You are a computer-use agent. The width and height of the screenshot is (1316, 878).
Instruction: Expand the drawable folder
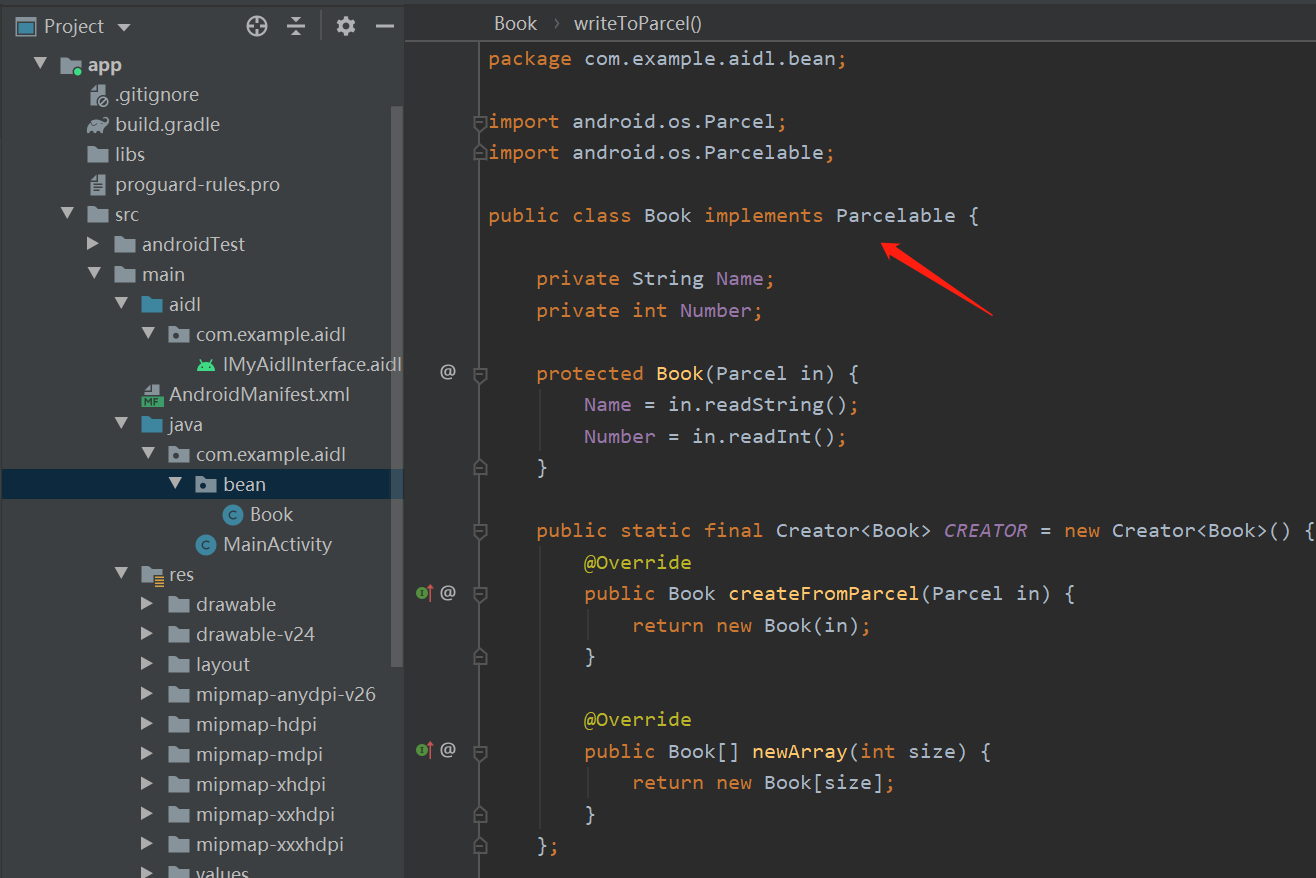144,604
